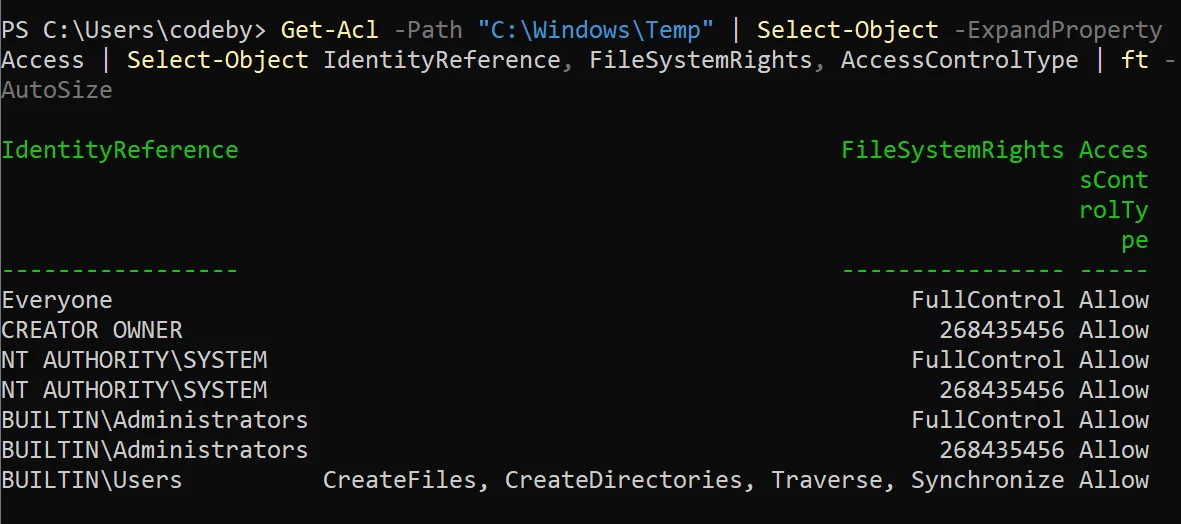Screen dimensions: 1181x524
Task: Click the Synchronize permission text
Action: 987,480
